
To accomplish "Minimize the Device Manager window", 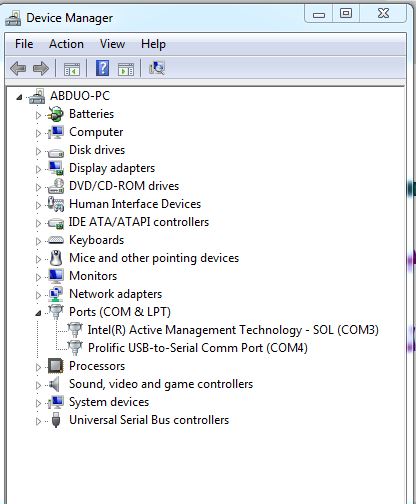I will point(319,14).
